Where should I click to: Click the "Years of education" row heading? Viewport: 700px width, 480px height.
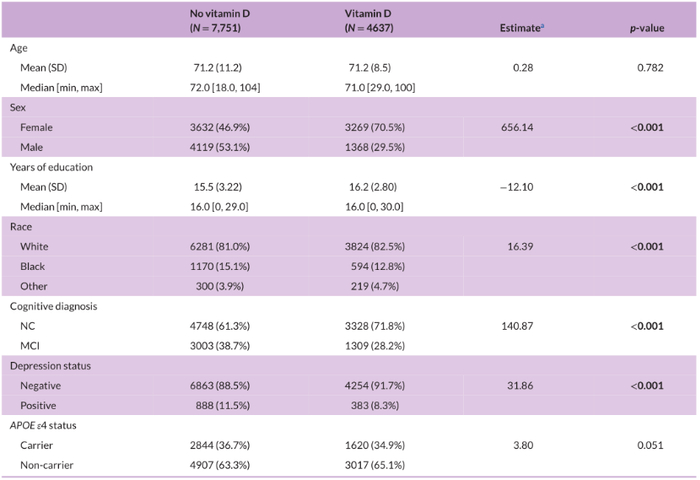[x=52, y=167]
